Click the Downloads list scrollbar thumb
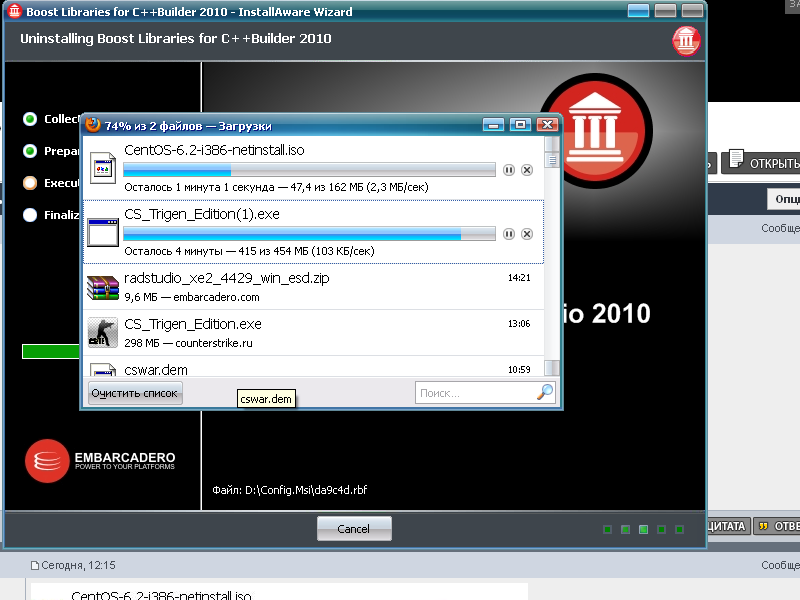 [552, 161]
